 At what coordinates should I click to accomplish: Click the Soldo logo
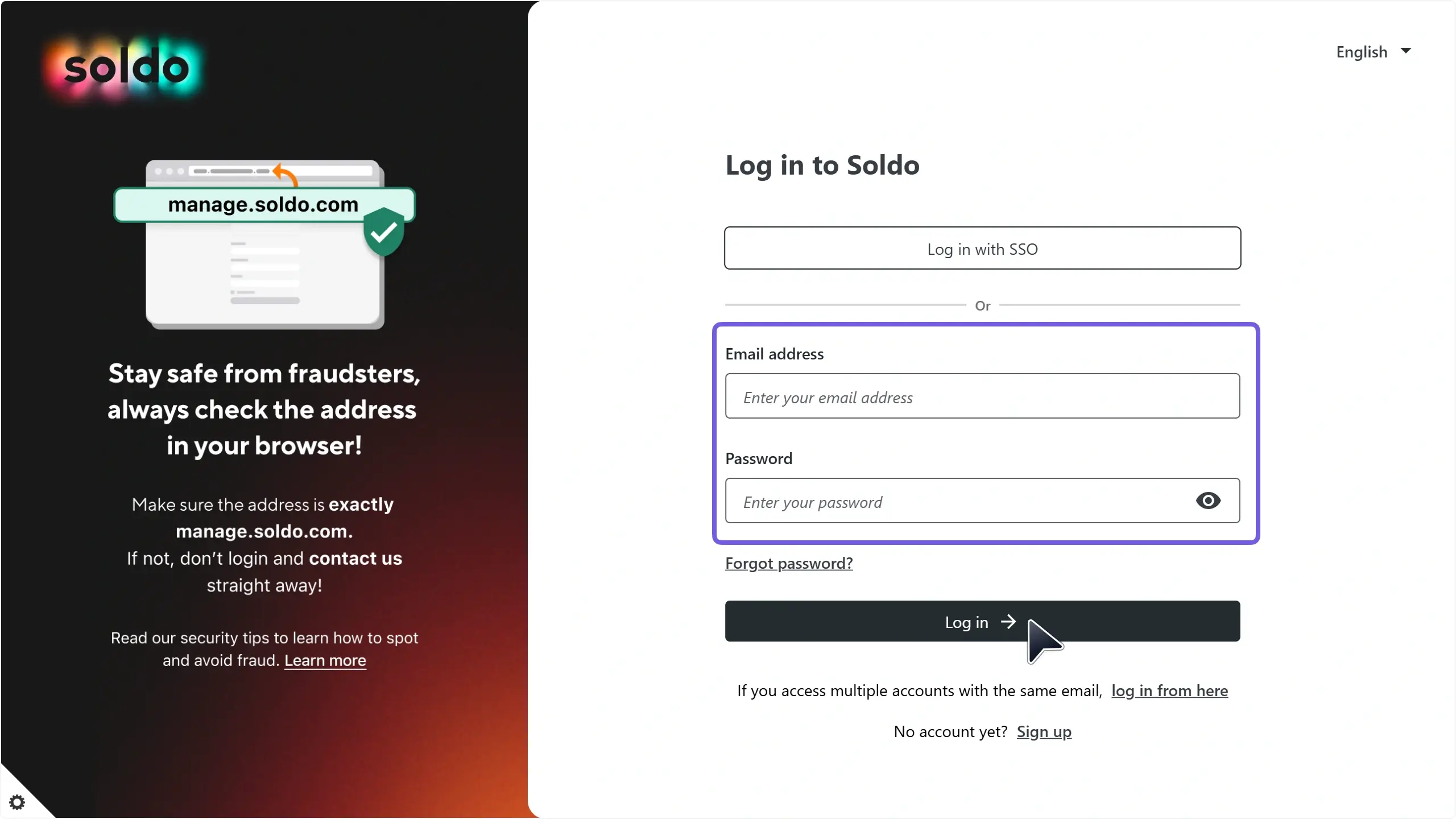point(126,68)
